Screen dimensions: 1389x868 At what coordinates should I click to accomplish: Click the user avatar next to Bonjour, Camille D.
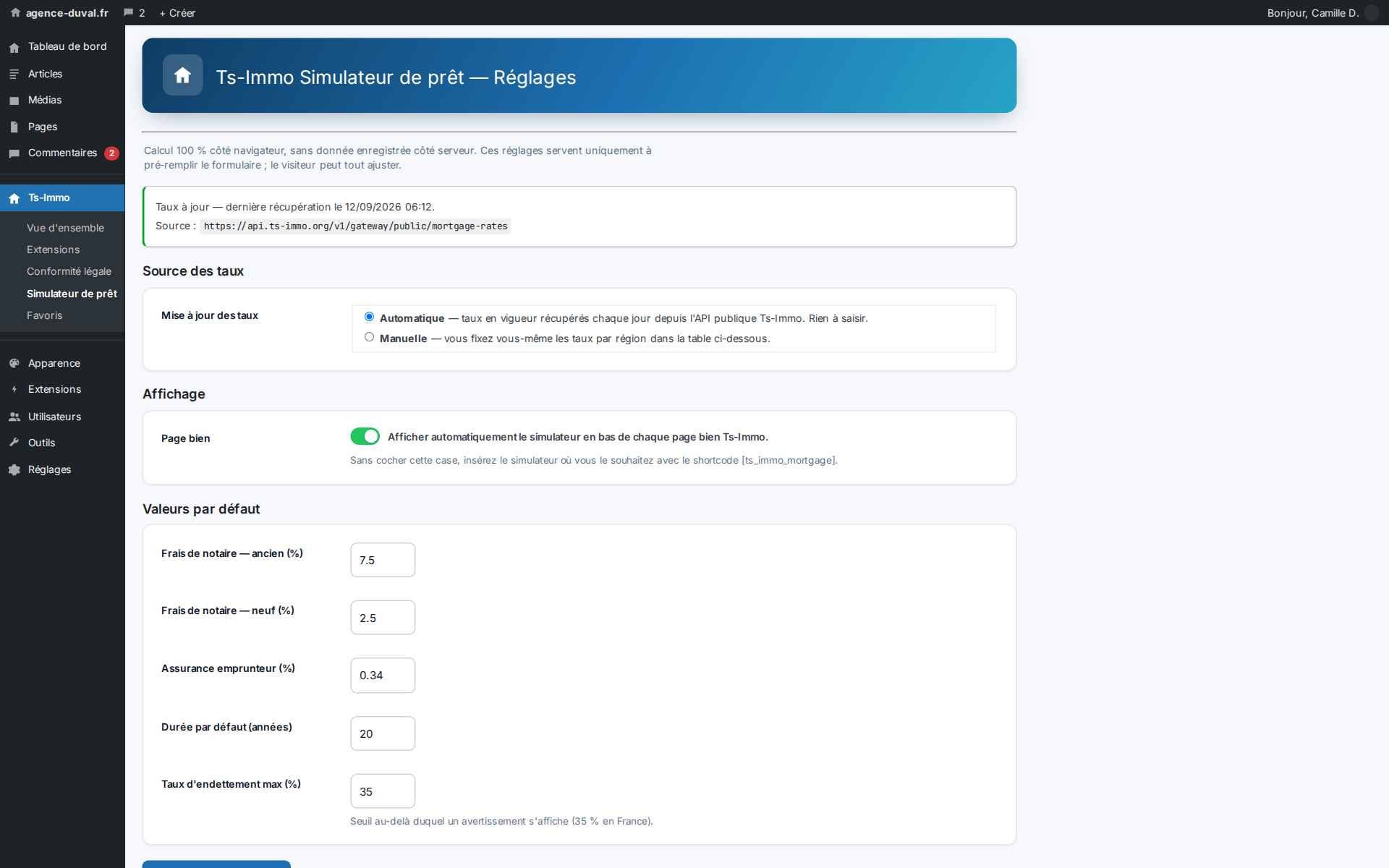(1372, 12)
